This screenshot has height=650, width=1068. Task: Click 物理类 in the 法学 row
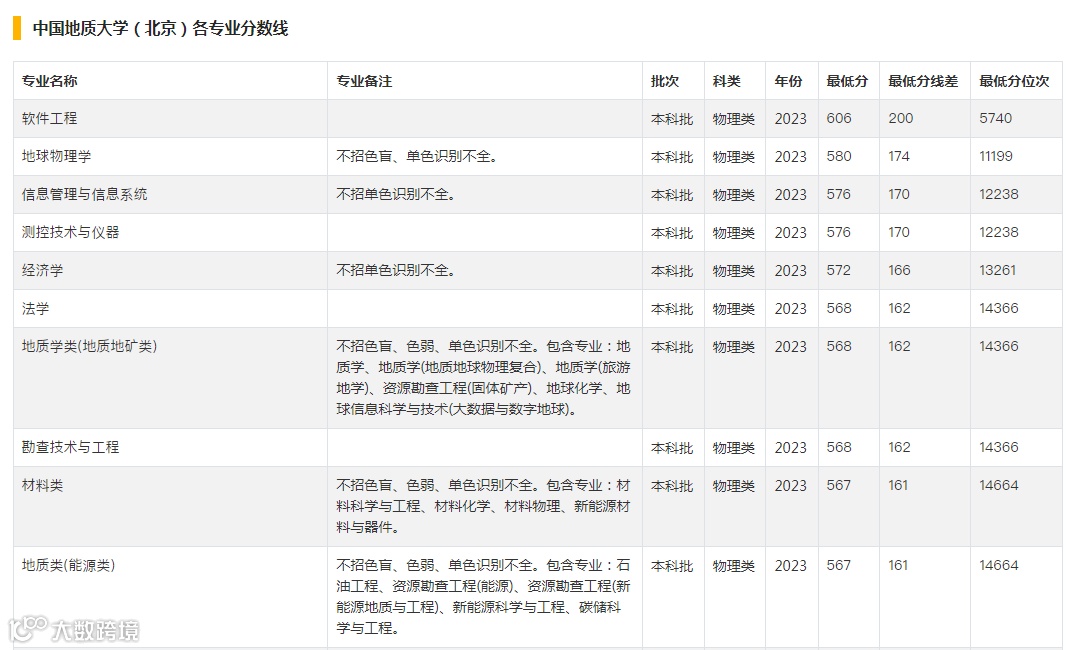coord(734,309)
